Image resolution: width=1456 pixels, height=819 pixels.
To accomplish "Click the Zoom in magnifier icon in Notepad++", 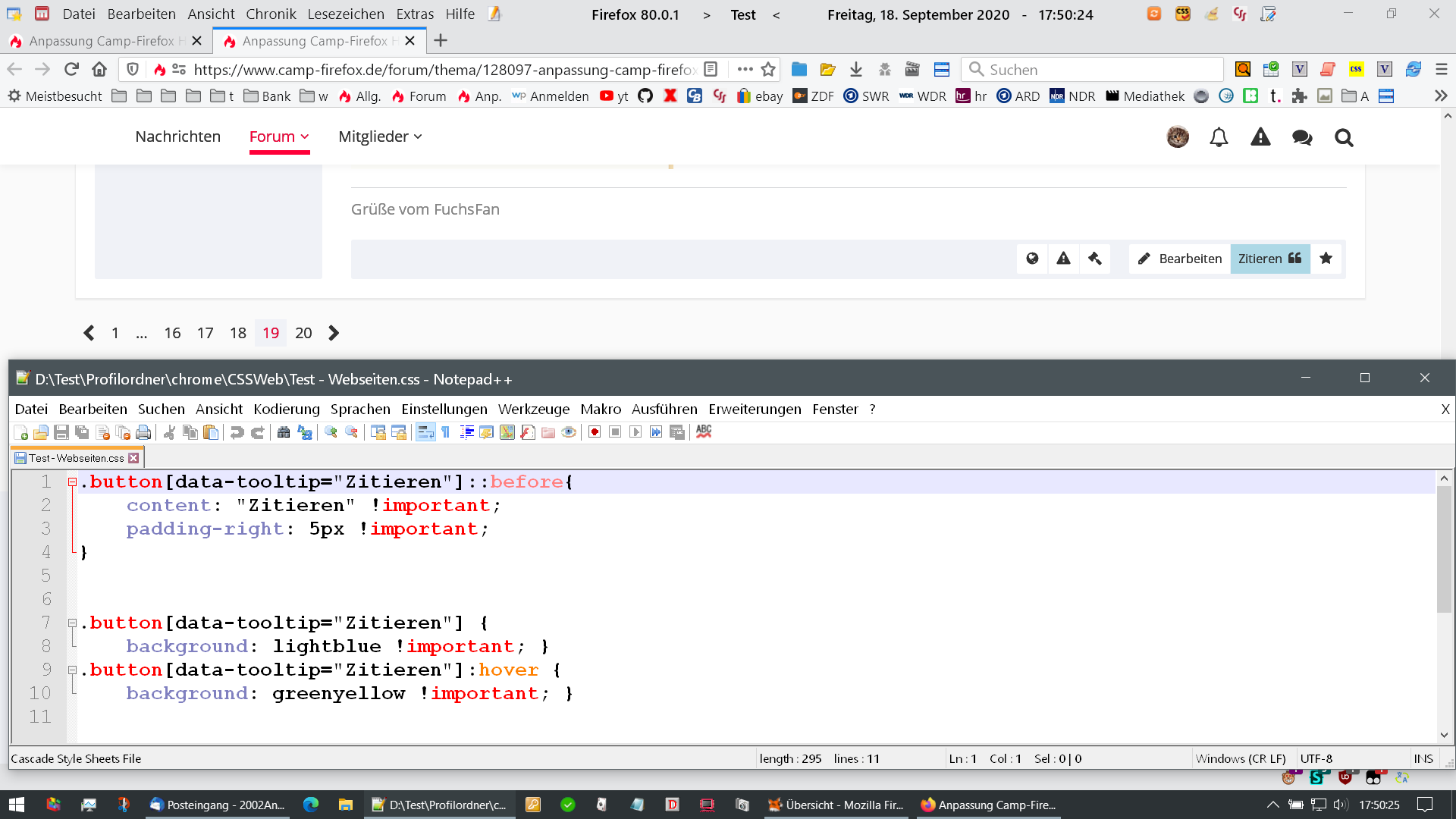I will click(331, 432).
